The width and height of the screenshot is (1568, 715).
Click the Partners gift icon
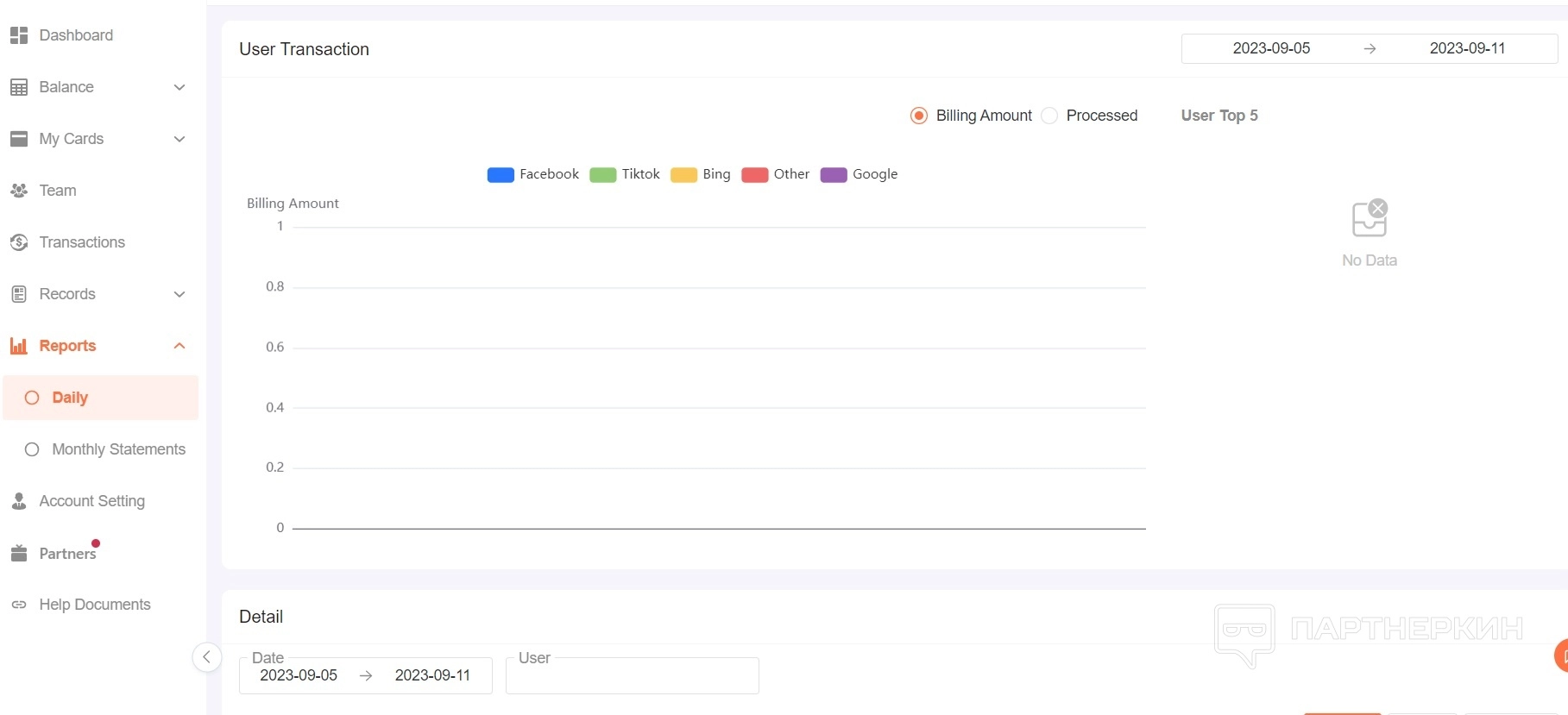tap(19, 554)
